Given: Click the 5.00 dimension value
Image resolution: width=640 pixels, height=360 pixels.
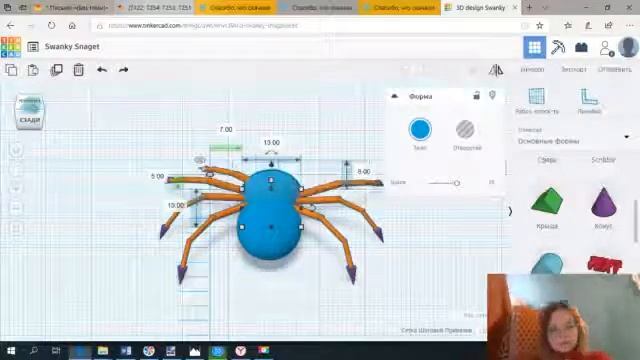Looking at the screenshot, I should [158, 176].
